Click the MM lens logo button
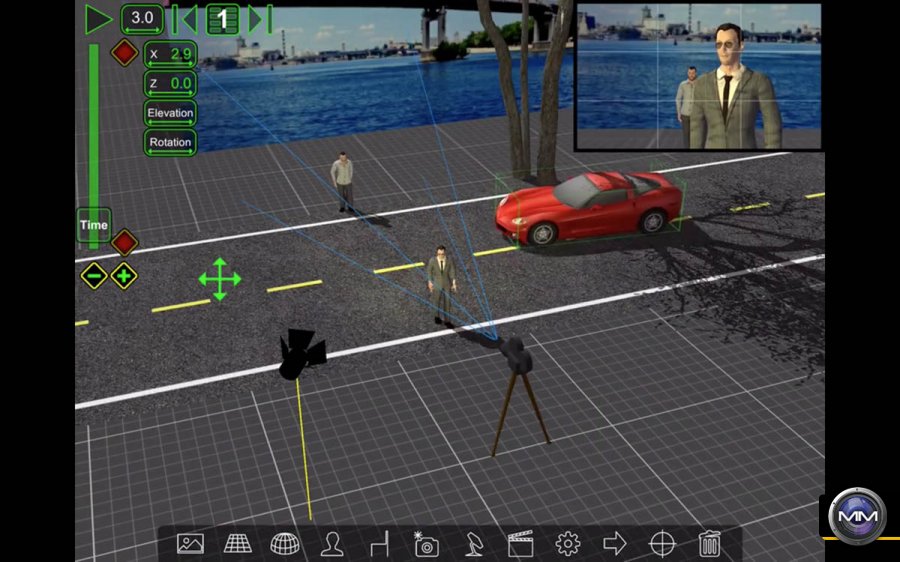The height and width of the screenshot is (562, 900). click(857, 516)
